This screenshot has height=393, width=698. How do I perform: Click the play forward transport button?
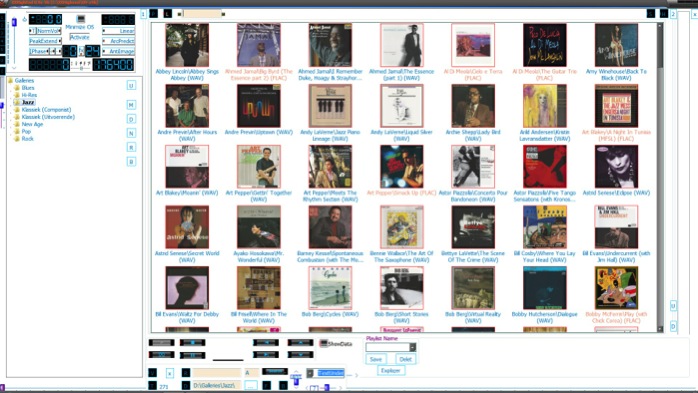tap(266, 355)
